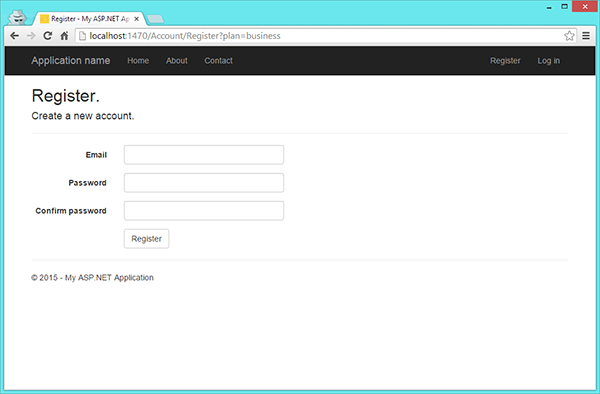Go to Register in the navbar
The image size is (600, 394).
point(505,61)
